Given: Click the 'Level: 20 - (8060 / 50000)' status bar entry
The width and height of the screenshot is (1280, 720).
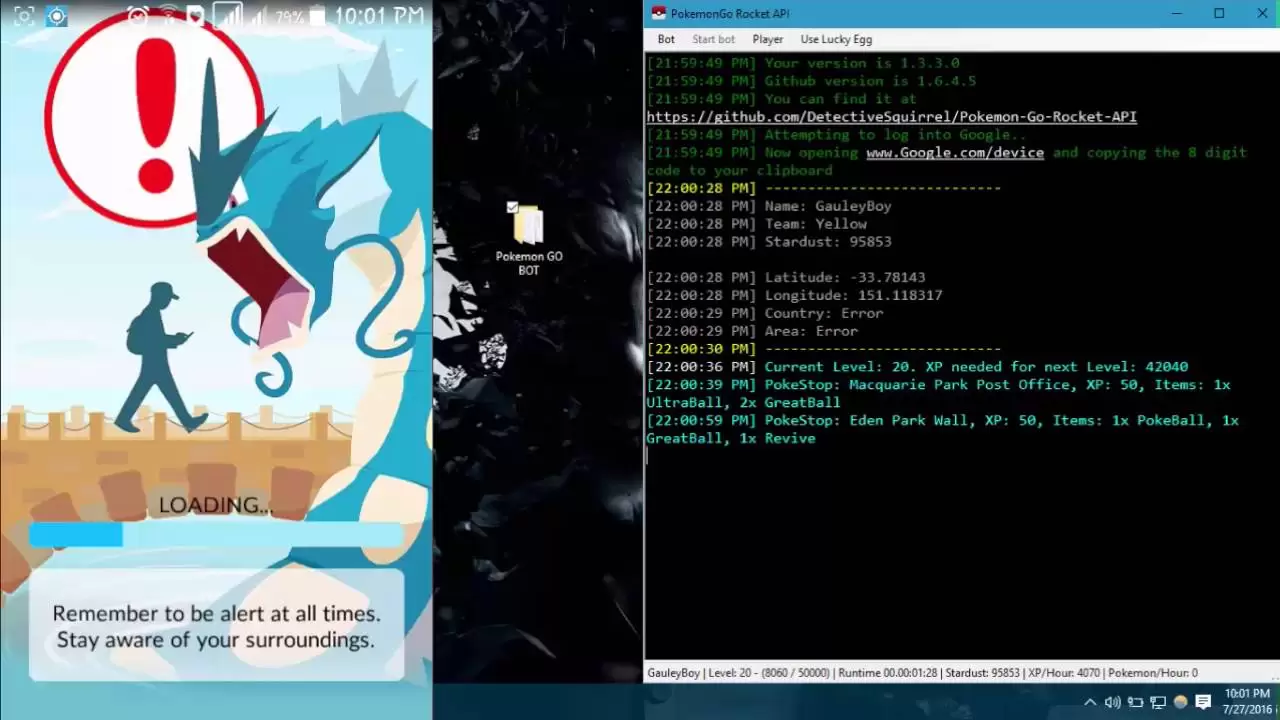Looking at the screenshot, I should tap(769, 673).
